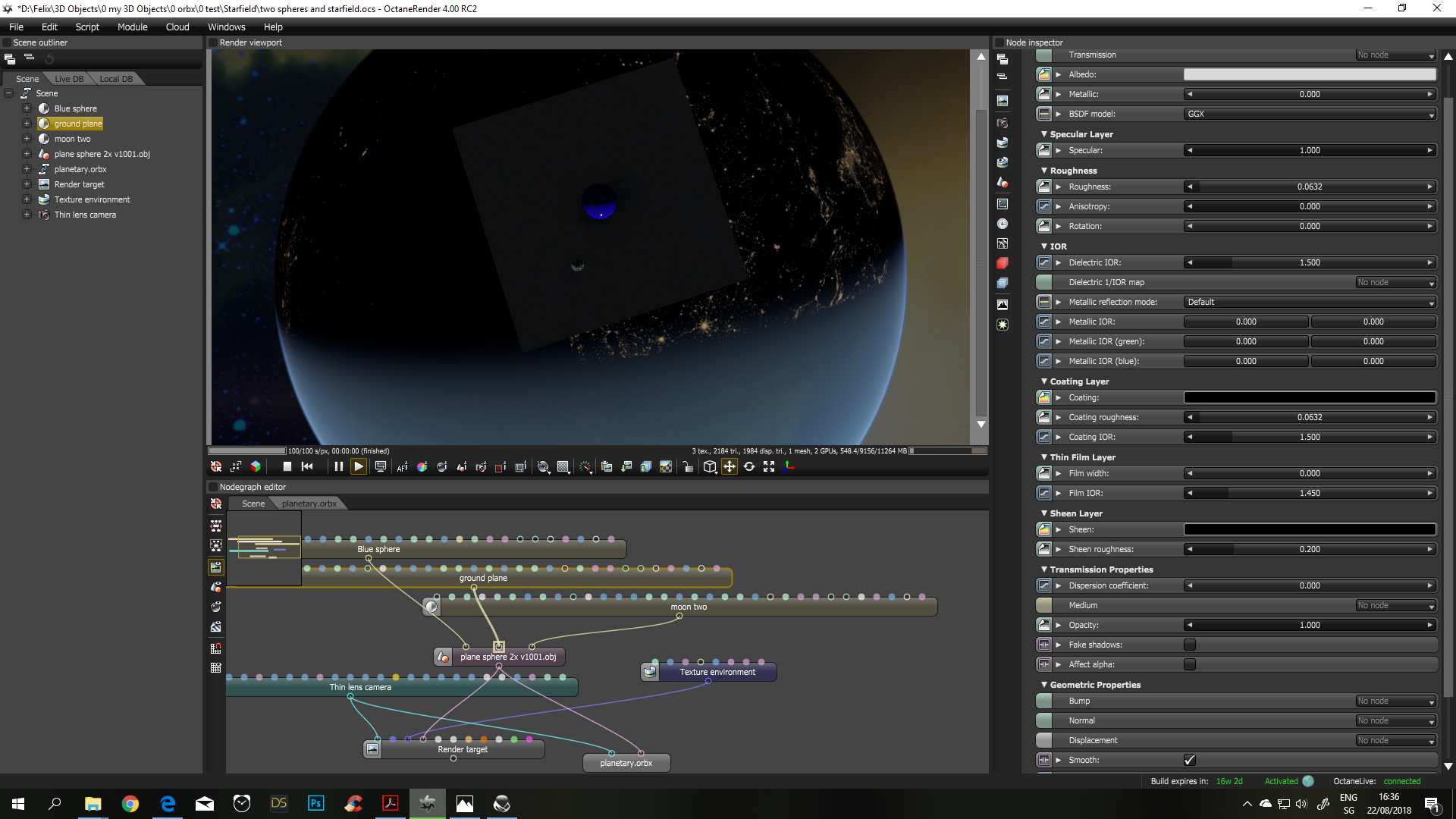Screen dimensions: 1456x819
Task: Click the Albedo color swatch
Action: click(1310, 74)
